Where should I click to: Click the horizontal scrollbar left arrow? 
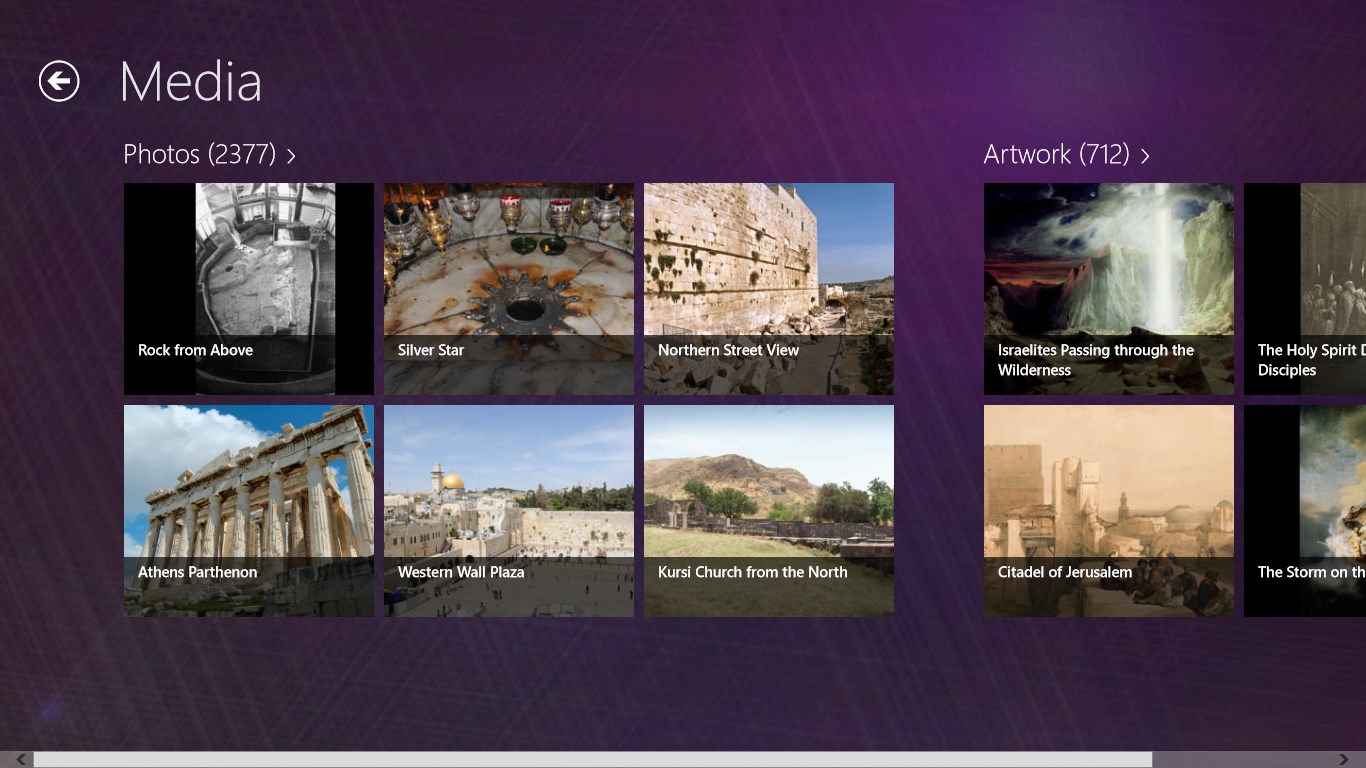(21, 760)
